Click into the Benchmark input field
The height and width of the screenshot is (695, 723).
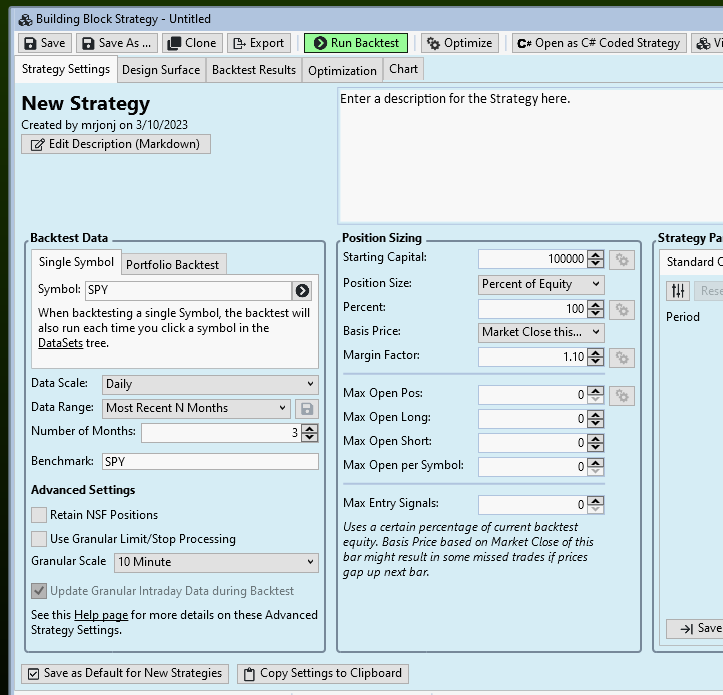click(210, 462)
